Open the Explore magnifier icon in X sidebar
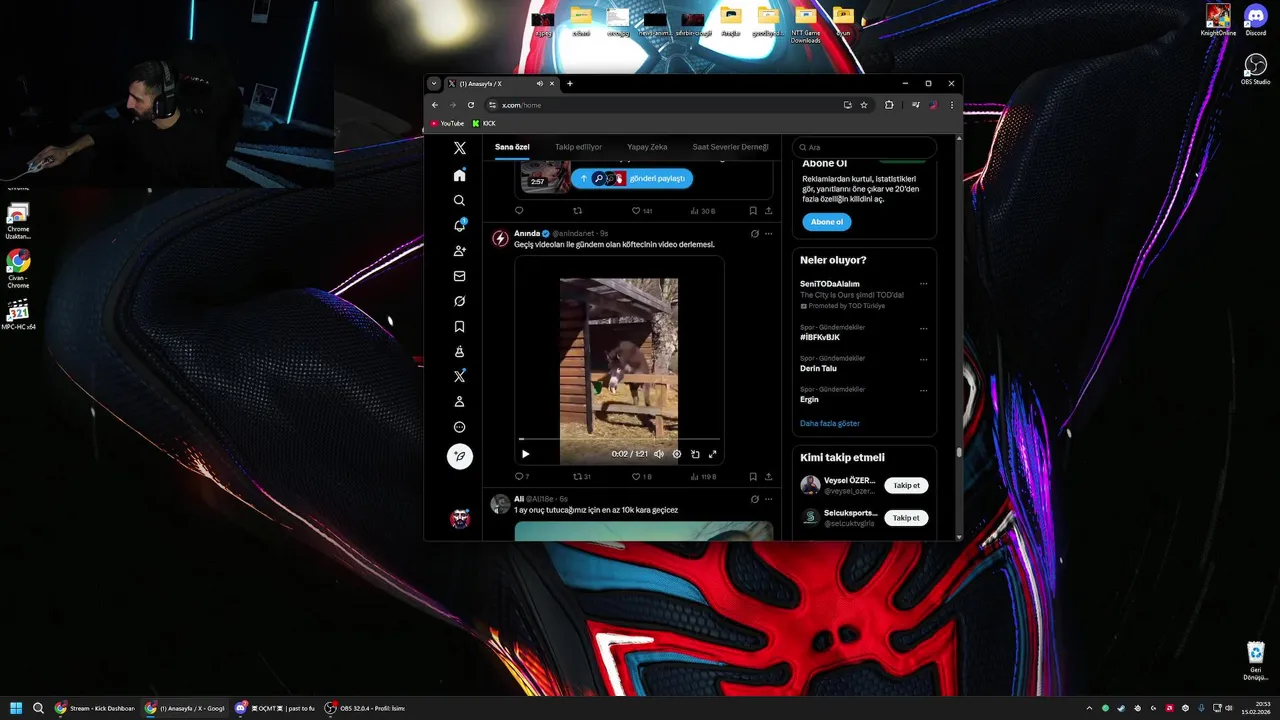This screenshot has width=1280, height=720. 459,200
